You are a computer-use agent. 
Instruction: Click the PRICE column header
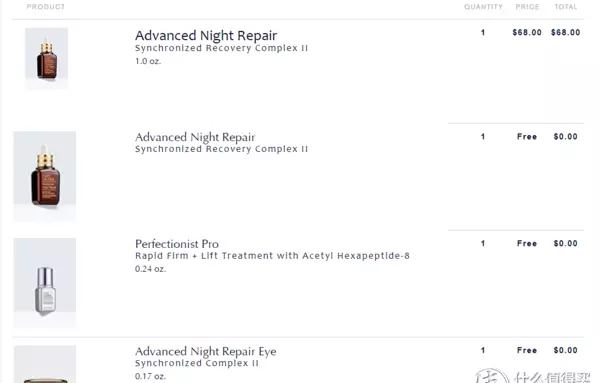(527, 7)
